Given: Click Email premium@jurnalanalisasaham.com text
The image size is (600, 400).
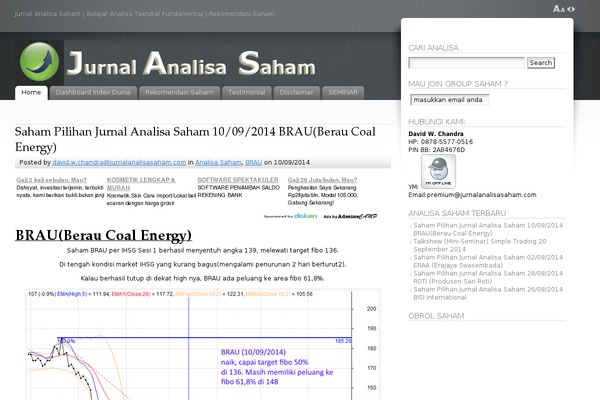Looking at the screenshot, I should click(x=472, y=195).
